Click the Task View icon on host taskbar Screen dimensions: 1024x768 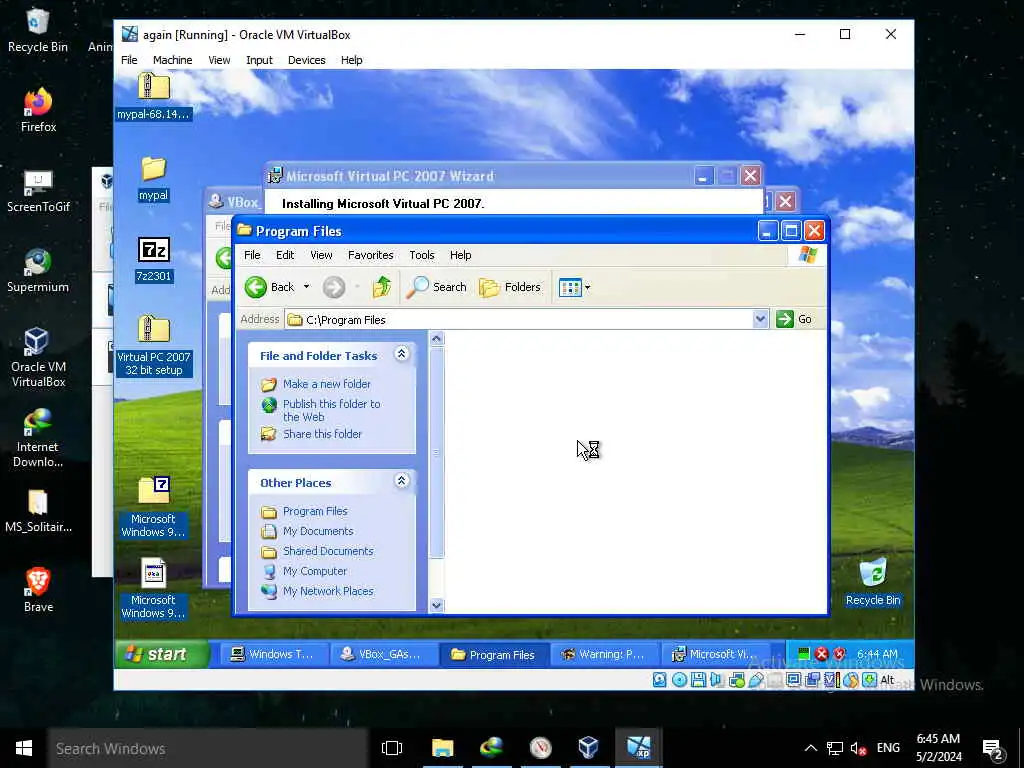pyautogui.click(x=392, y=748)
